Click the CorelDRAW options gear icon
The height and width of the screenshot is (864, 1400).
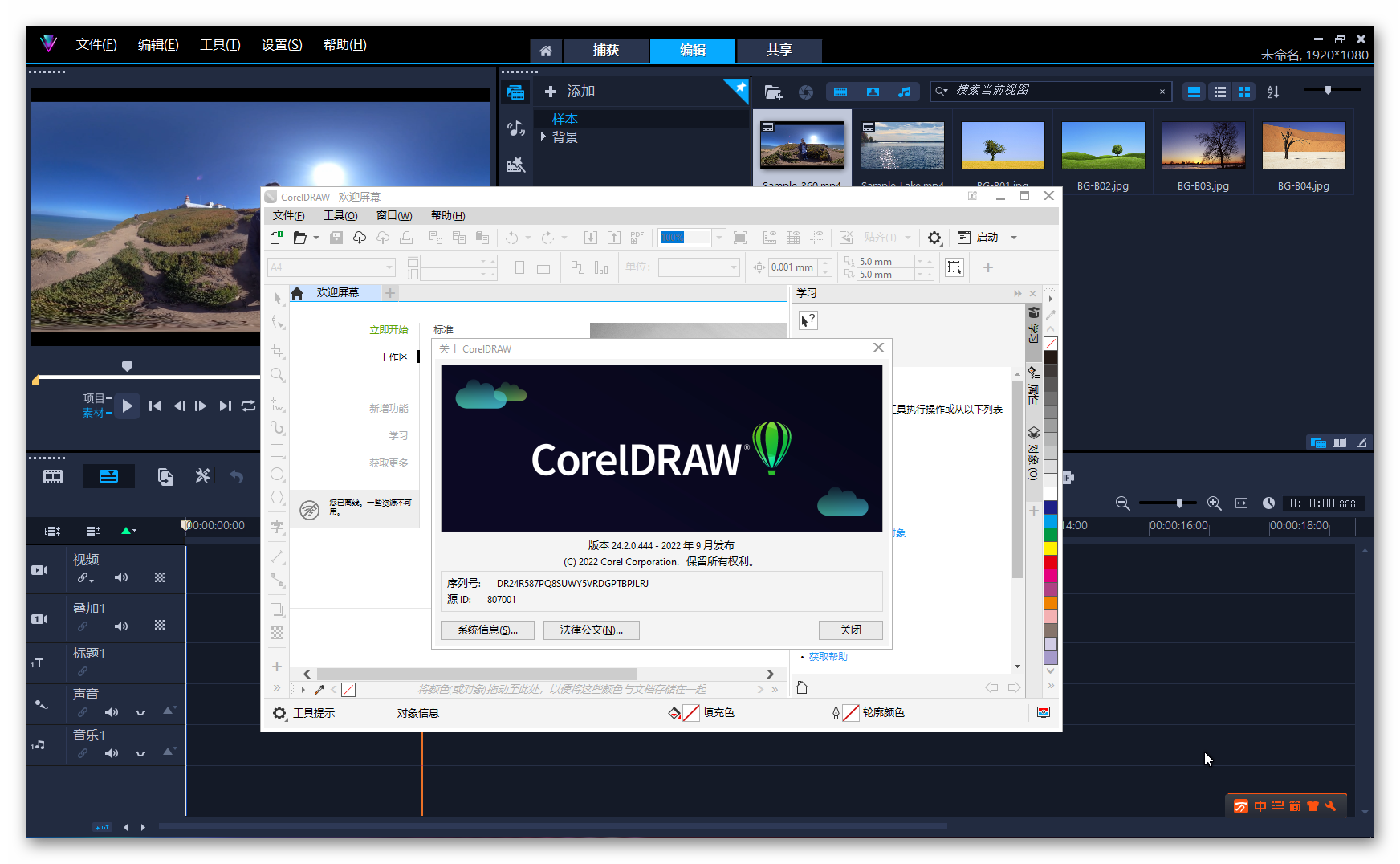[934, 238]
